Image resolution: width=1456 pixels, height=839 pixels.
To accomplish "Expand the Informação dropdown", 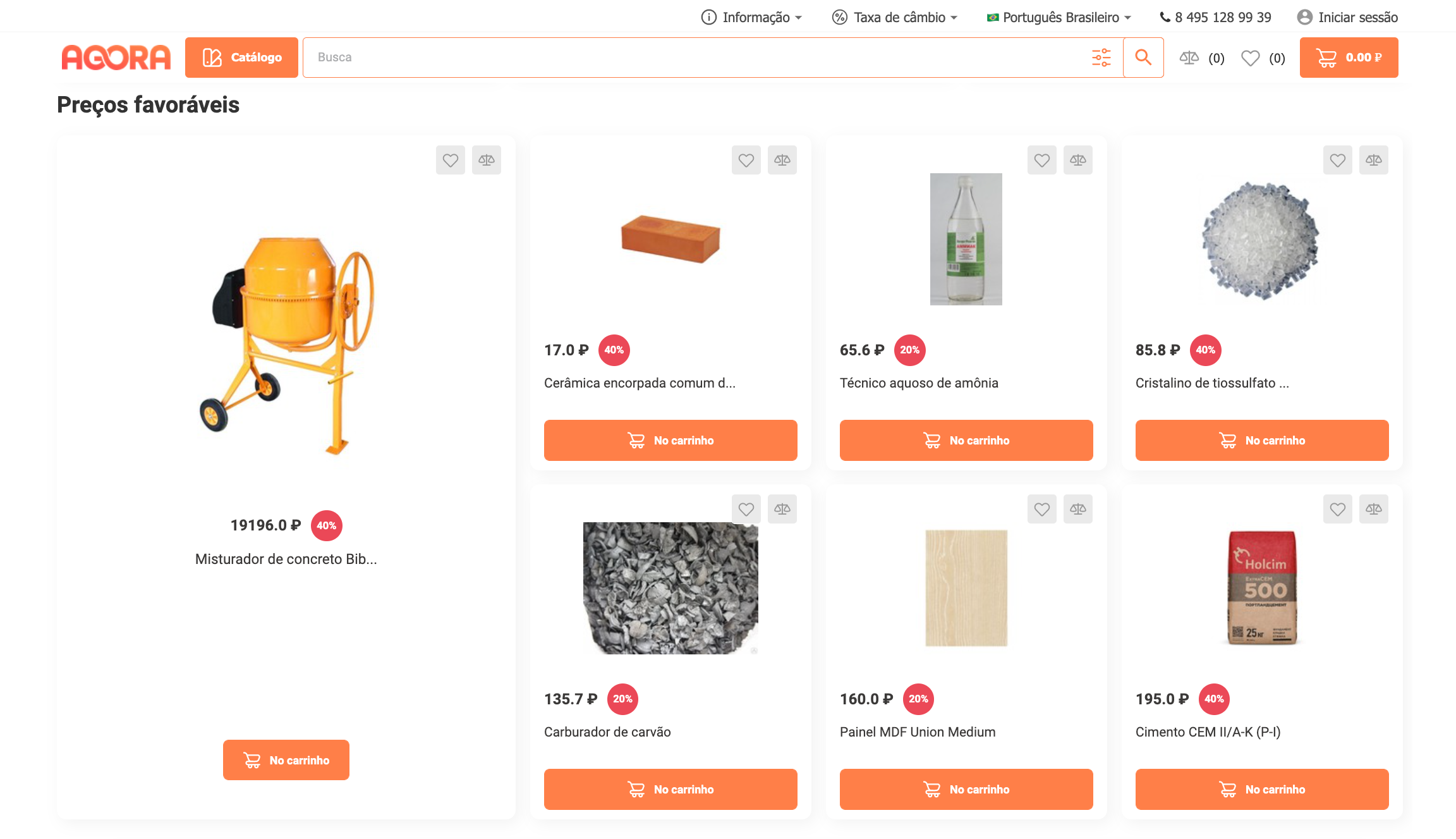I will click(x=751, y=17).
